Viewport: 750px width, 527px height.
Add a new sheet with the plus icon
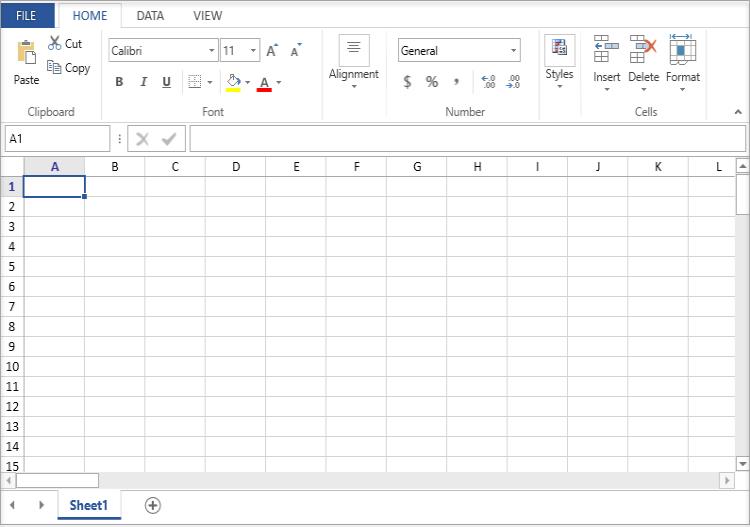click(x=153, y=505)
